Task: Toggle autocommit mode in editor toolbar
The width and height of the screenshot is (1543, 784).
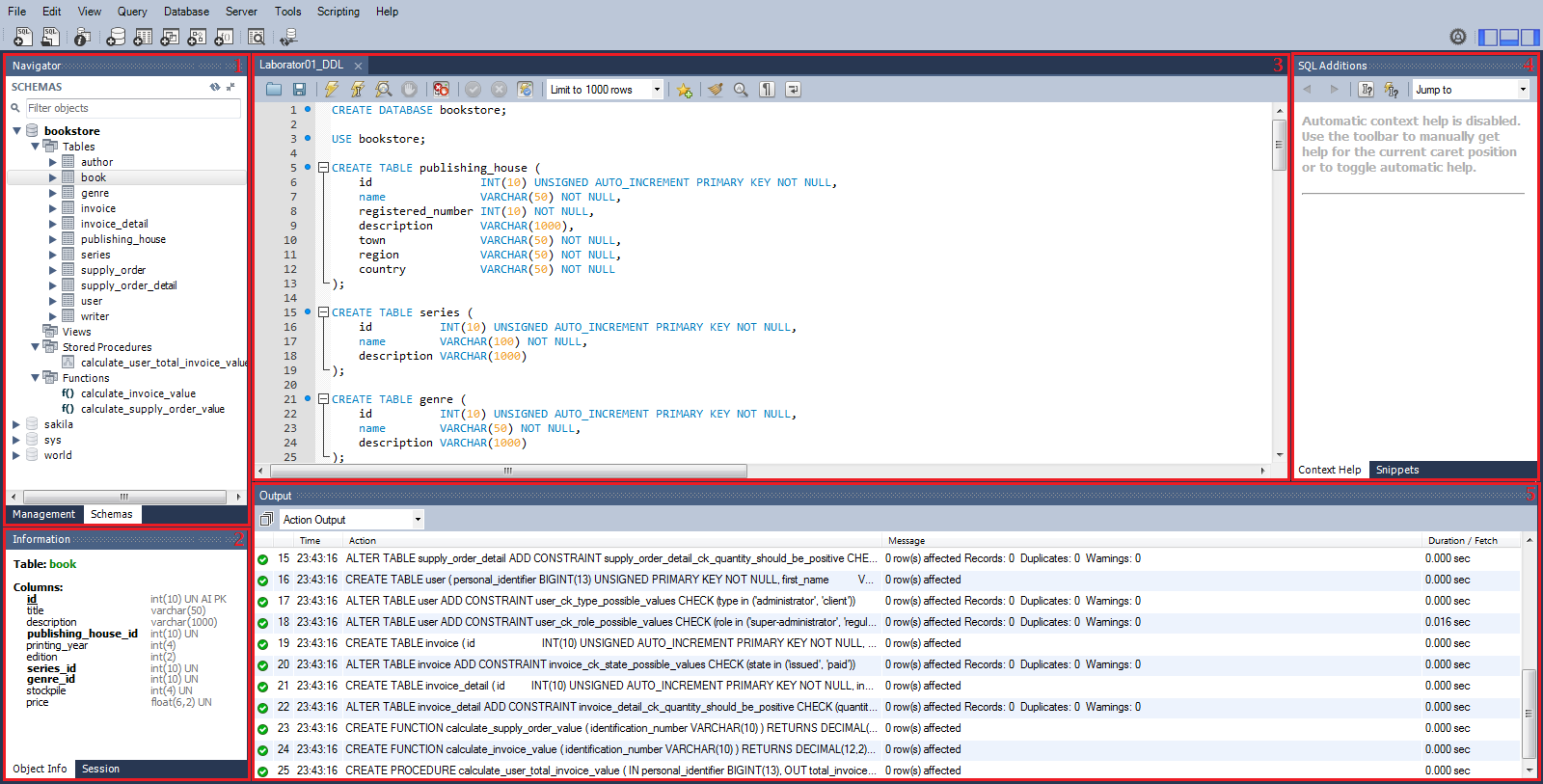Action: point(525,90)
